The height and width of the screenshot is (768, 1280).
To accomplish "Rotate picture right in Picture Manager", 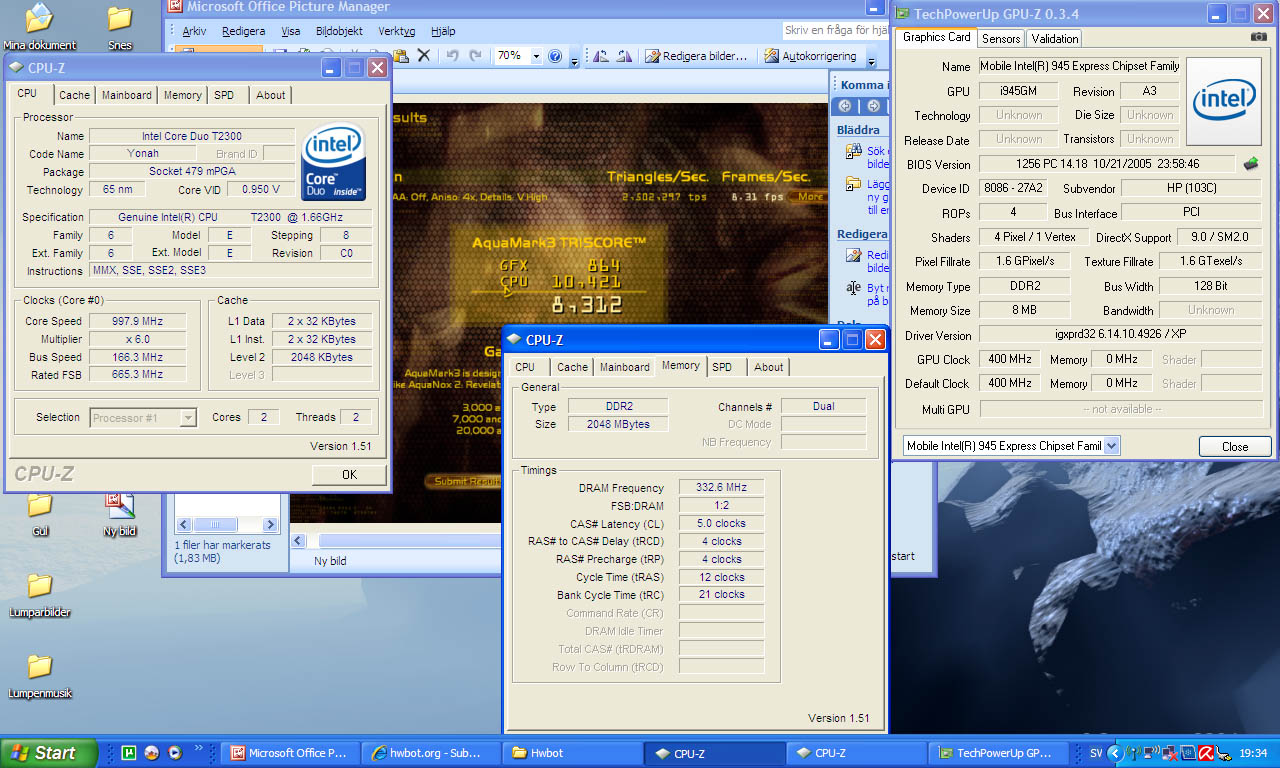I will tap(624, 56).
